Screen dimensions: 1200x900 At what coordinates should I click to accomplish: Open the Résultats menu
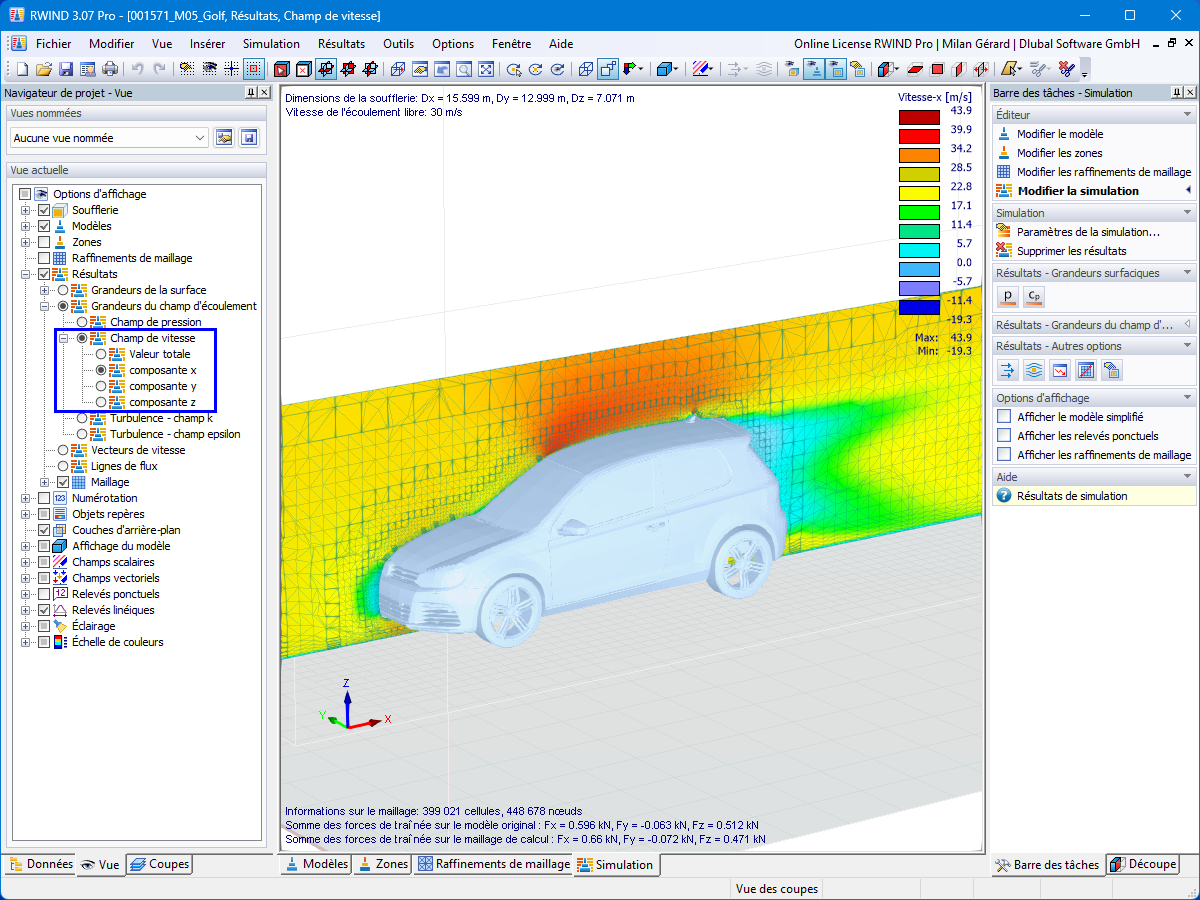point(341,44)
